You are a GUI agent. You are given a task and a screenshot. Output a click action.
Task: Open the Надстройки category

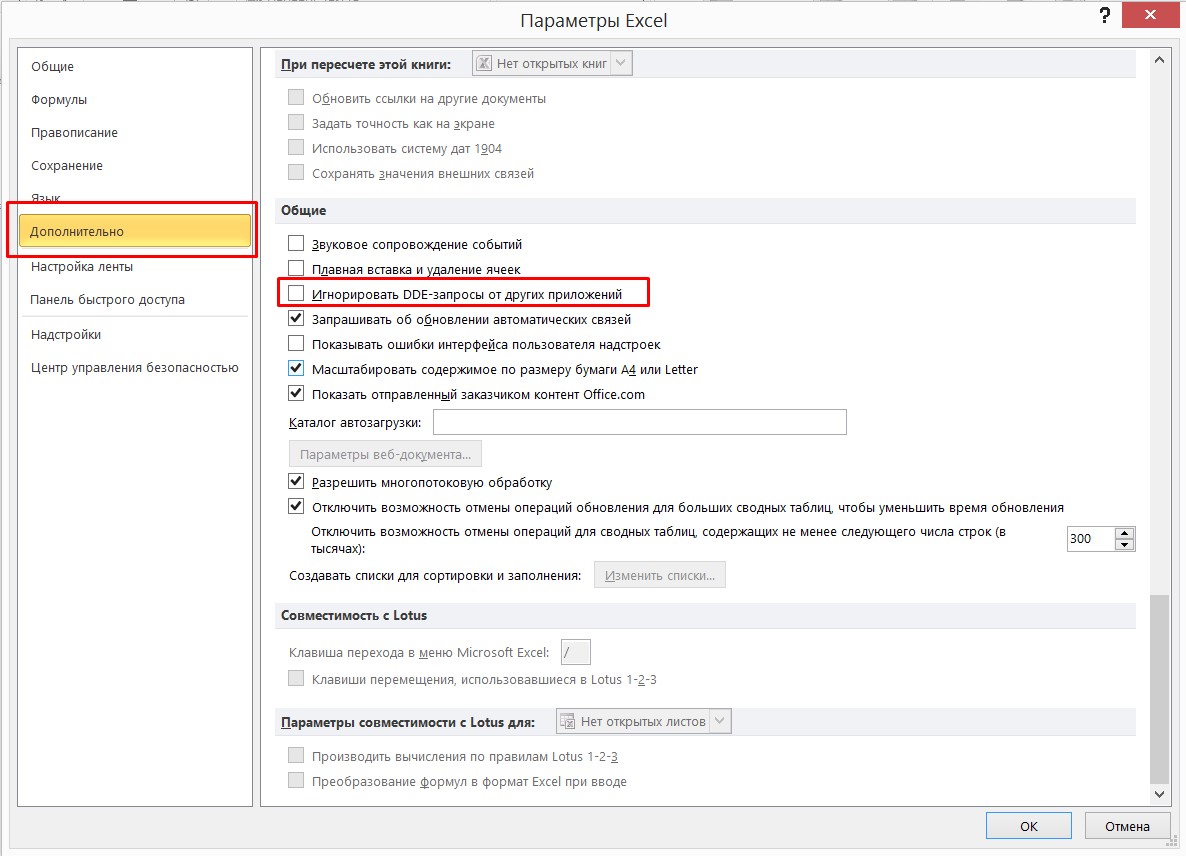click(x=66, y=334)
